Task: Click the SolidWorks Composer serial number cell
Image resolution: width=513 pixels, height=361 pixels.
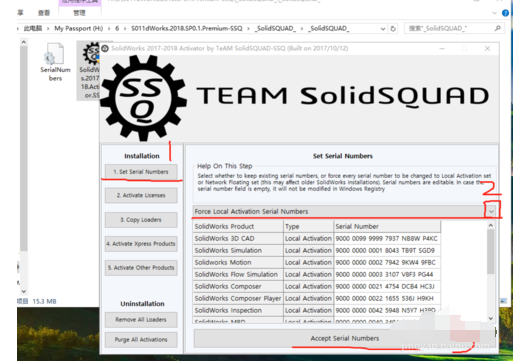Action: click(387, 287)
